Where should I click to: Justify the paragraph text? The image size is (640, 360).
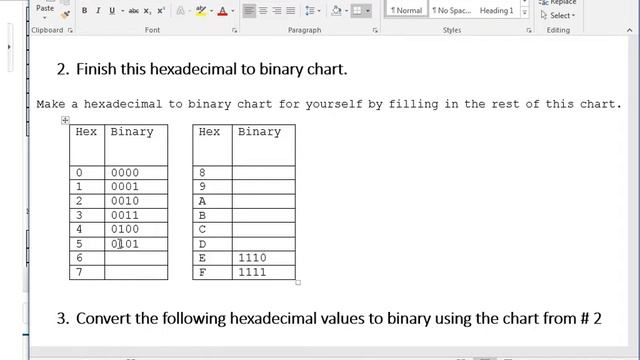291,11
